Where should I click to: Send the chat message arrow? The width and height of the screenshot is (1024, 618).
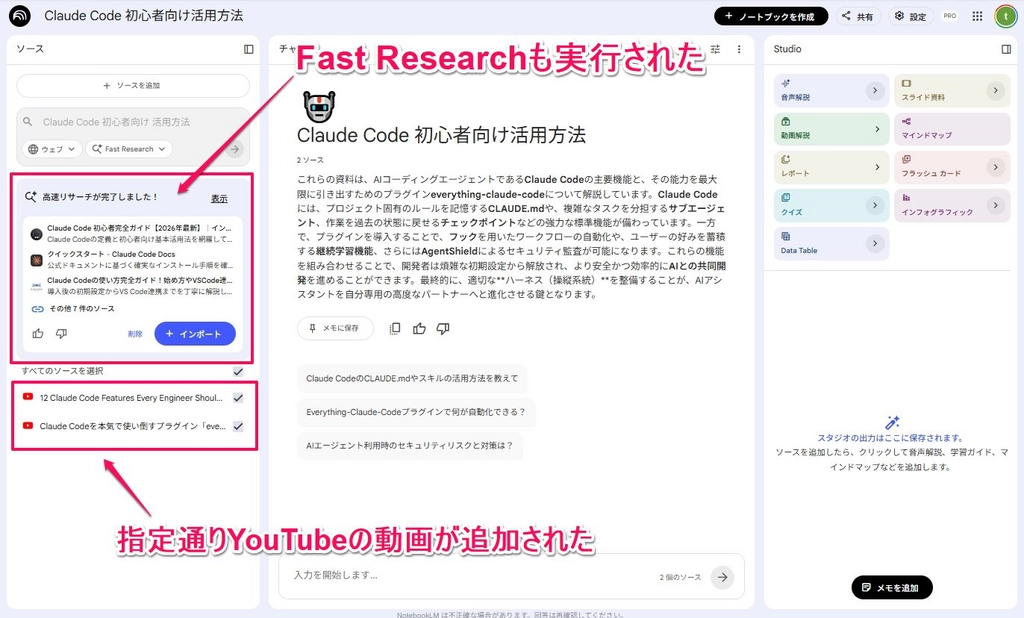click(x=722, y=577)
